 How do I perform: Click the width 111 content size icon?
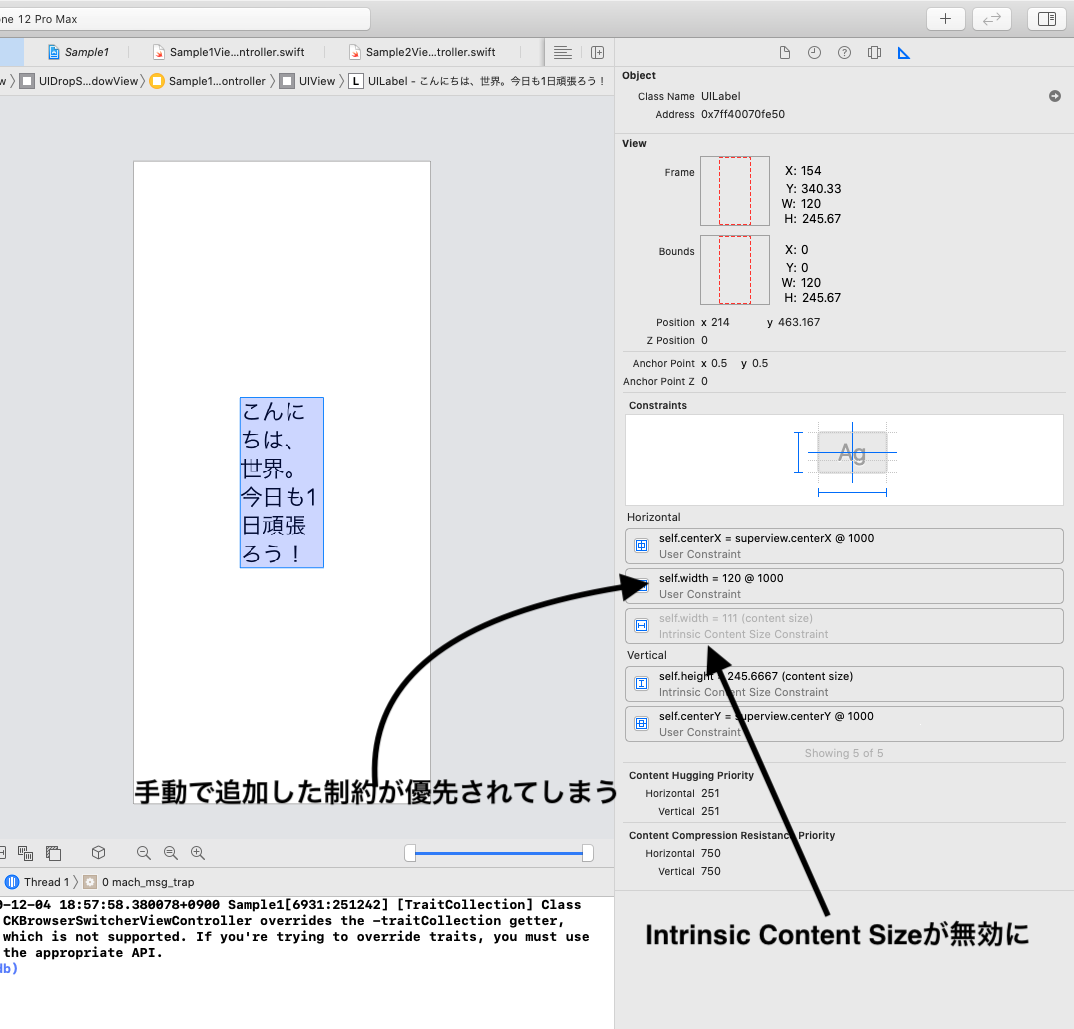point(641,625)
